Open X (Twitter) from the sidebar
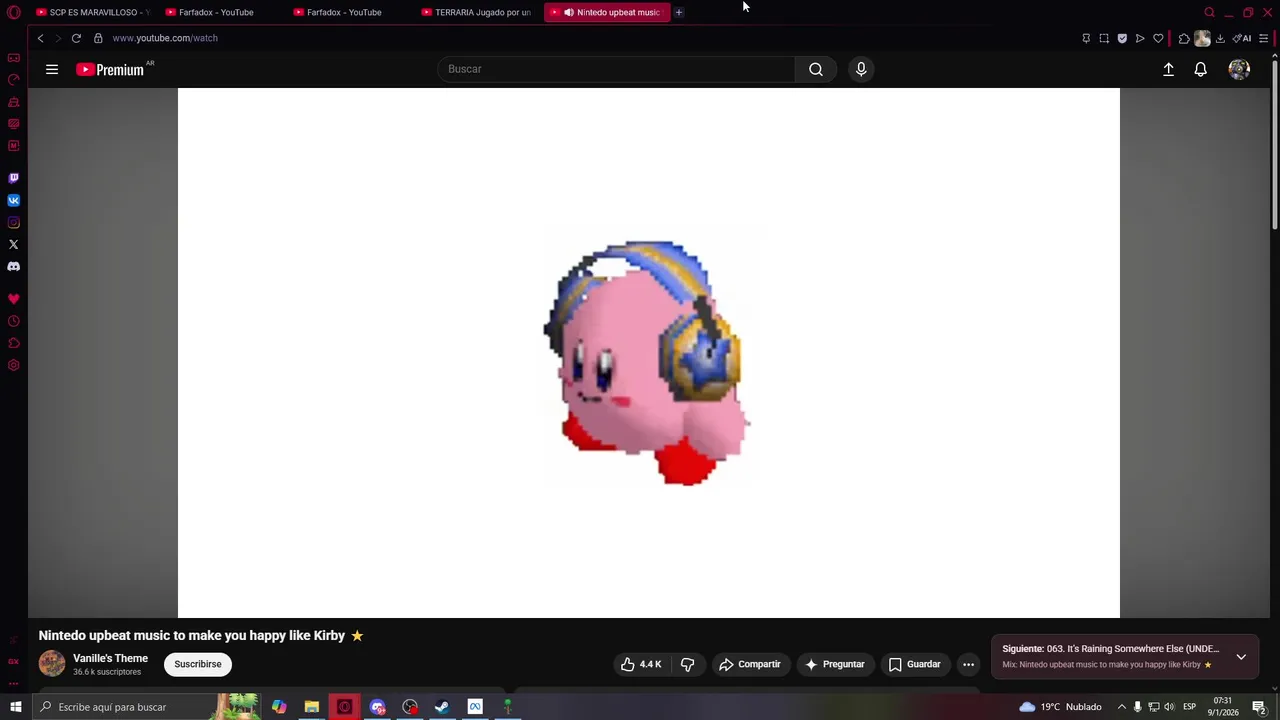 tap(13, 244)
